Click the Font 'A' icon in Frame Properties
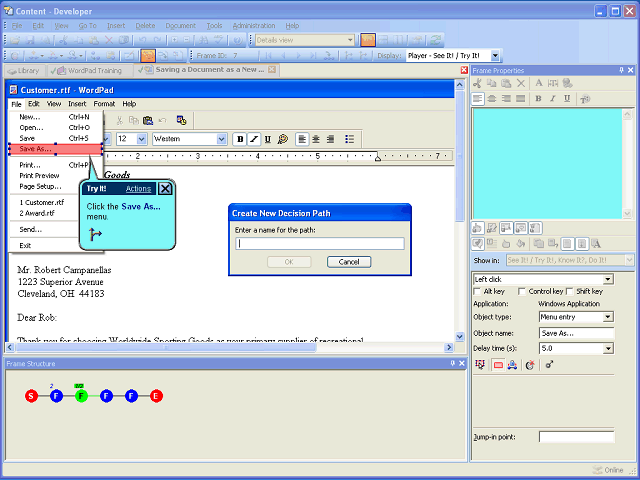Screen dimensions: 640x480 pyautogui.click(x=539, y=83)
